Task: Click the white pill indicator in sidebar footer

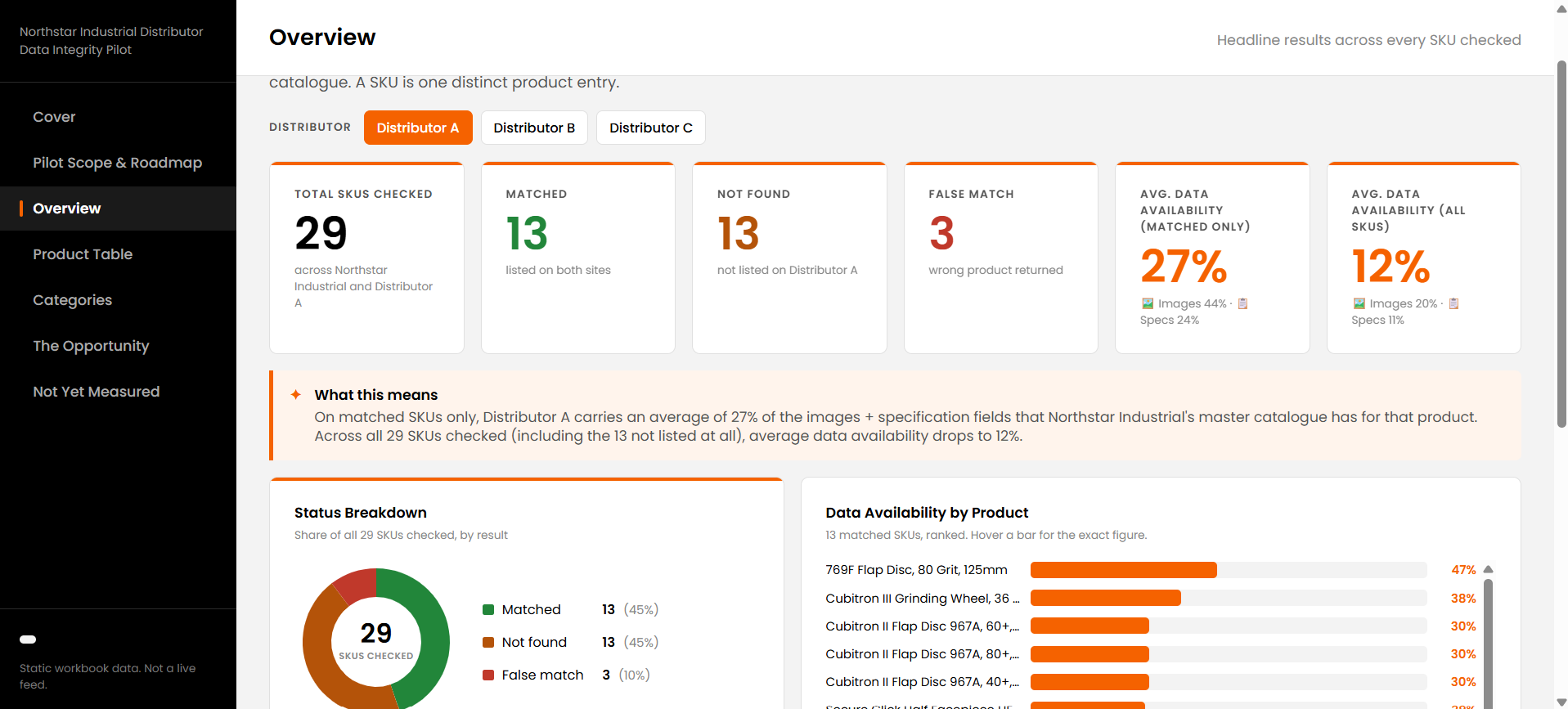Action: (x=28, y=639)
